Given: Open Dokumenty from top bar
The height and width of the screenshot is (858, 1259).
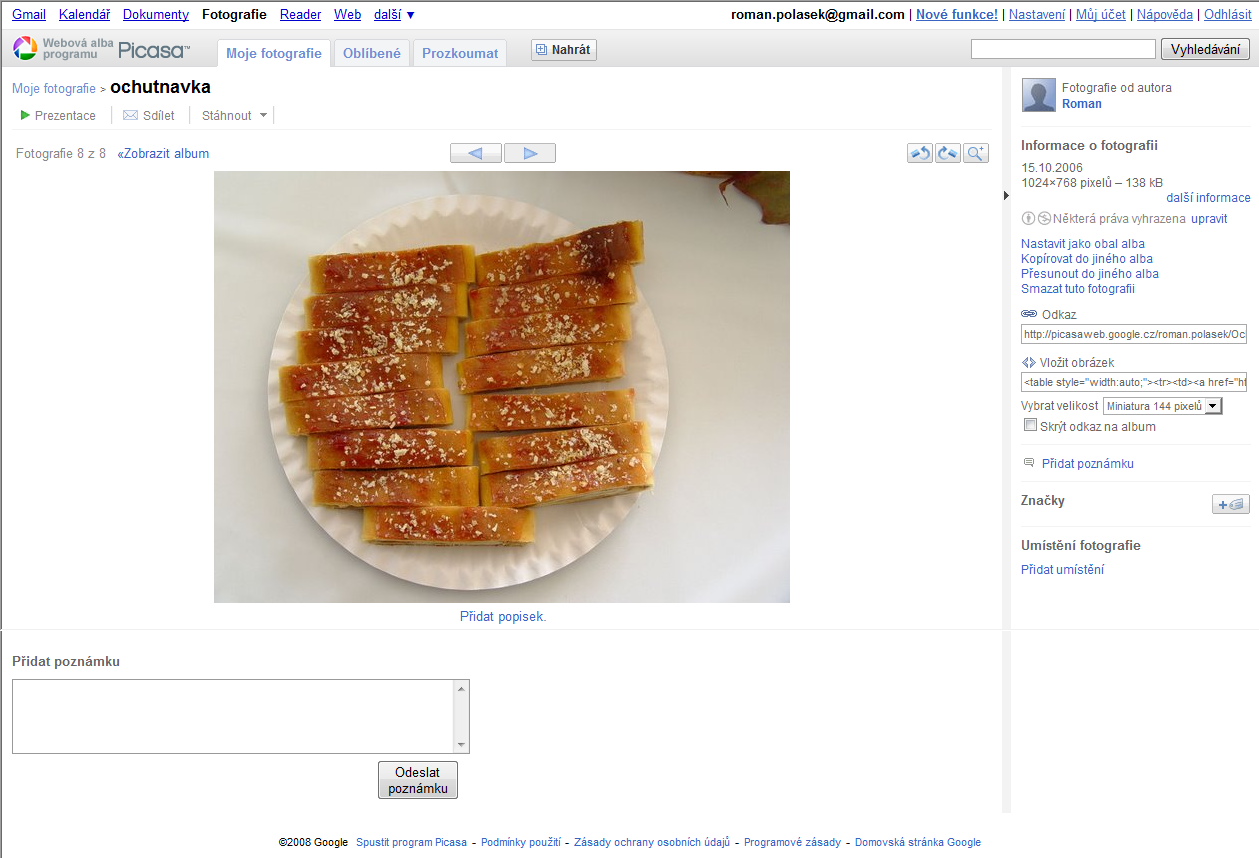Looking at the screenshot, I should pyautogui.click(x=156, y=15).
